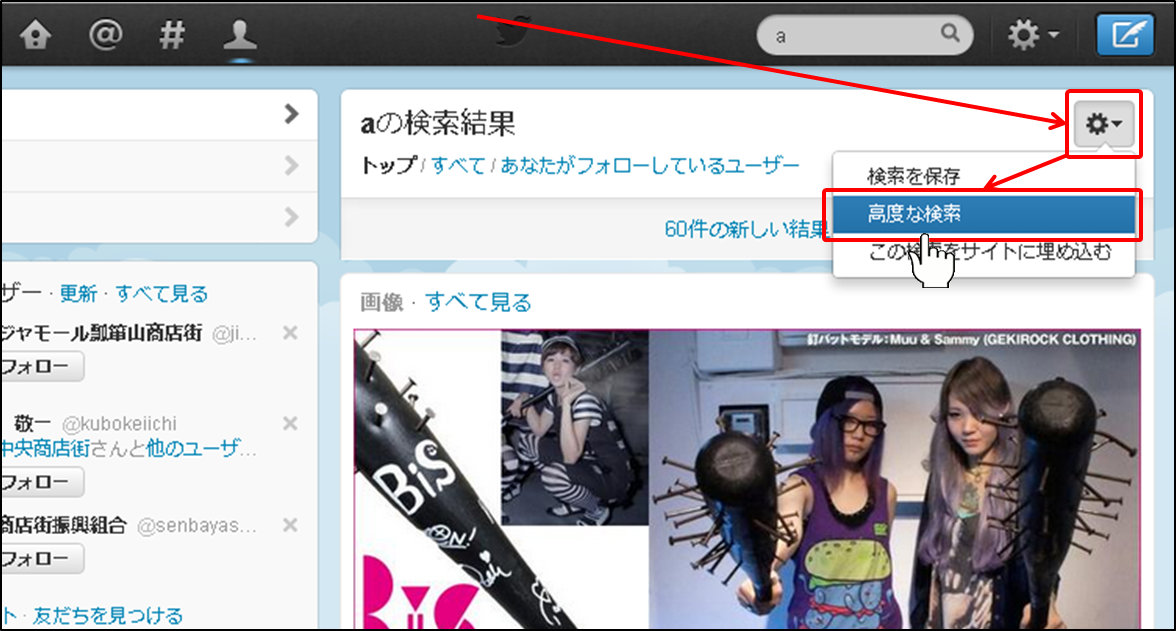The image size is (1176, 631).
Task: Click the search field containing 'a'
Action: [855, 36]
